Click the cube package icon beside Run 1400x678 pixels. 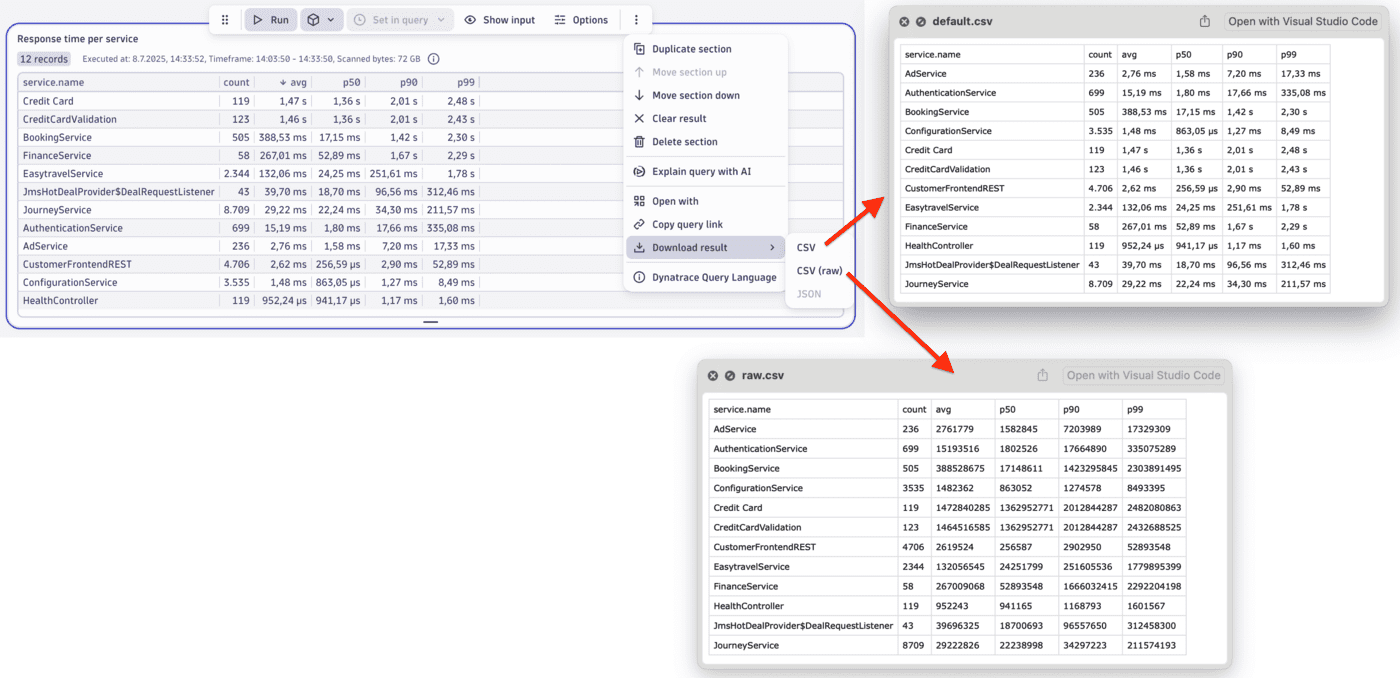[x=314, y=19]
